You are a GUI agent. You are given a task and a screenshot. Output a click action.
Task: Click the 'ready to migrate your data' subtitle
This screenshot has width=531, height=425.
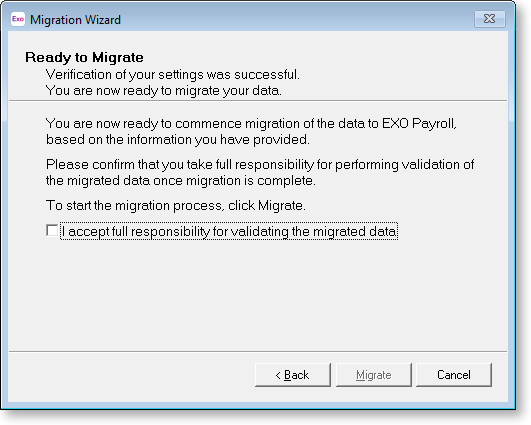pyautogui.click(x=164, y=90)
